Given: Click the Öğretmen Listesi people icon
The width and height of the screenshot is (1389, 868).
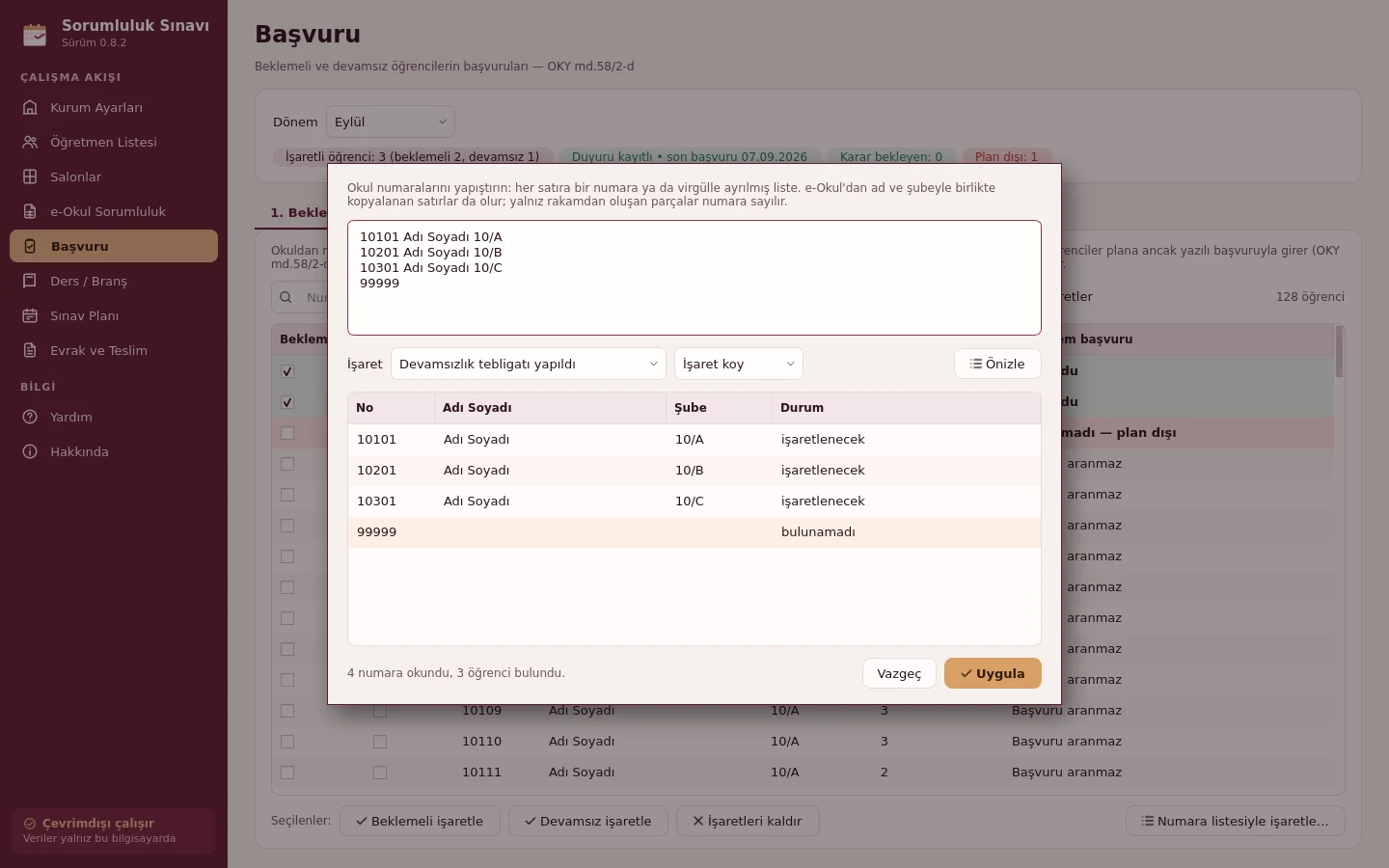Looking at the screenshot, I should [x=30, y=142].
